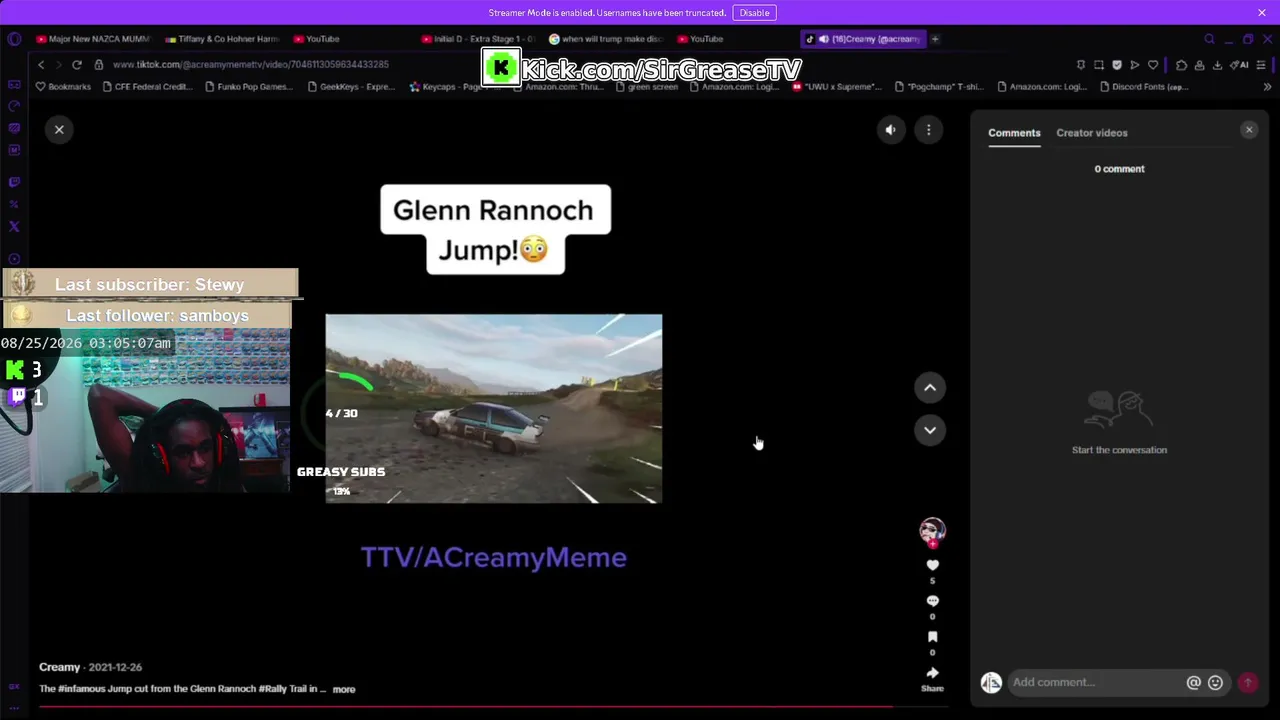
Task: Take a browser snapshot with the capture icon
Action: [x=1099, y=65]
